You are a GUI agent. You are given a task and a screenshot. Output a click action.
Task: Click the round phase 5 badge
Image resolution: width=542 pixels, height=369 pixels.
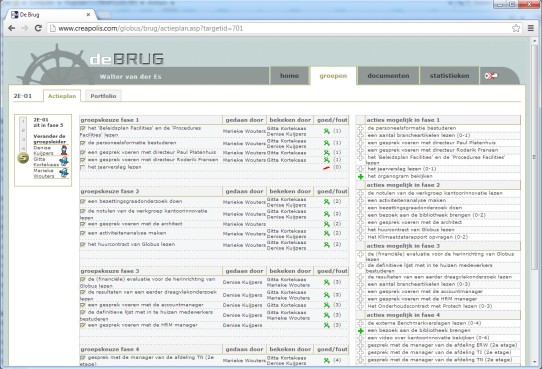click(23, 158)
